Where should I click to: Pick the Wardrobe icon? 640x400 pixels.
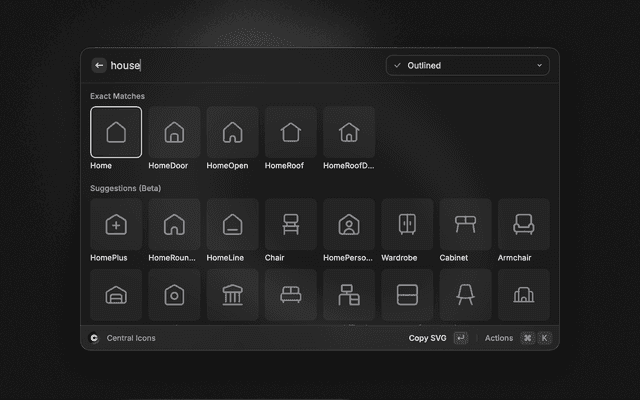pos(407,224)
